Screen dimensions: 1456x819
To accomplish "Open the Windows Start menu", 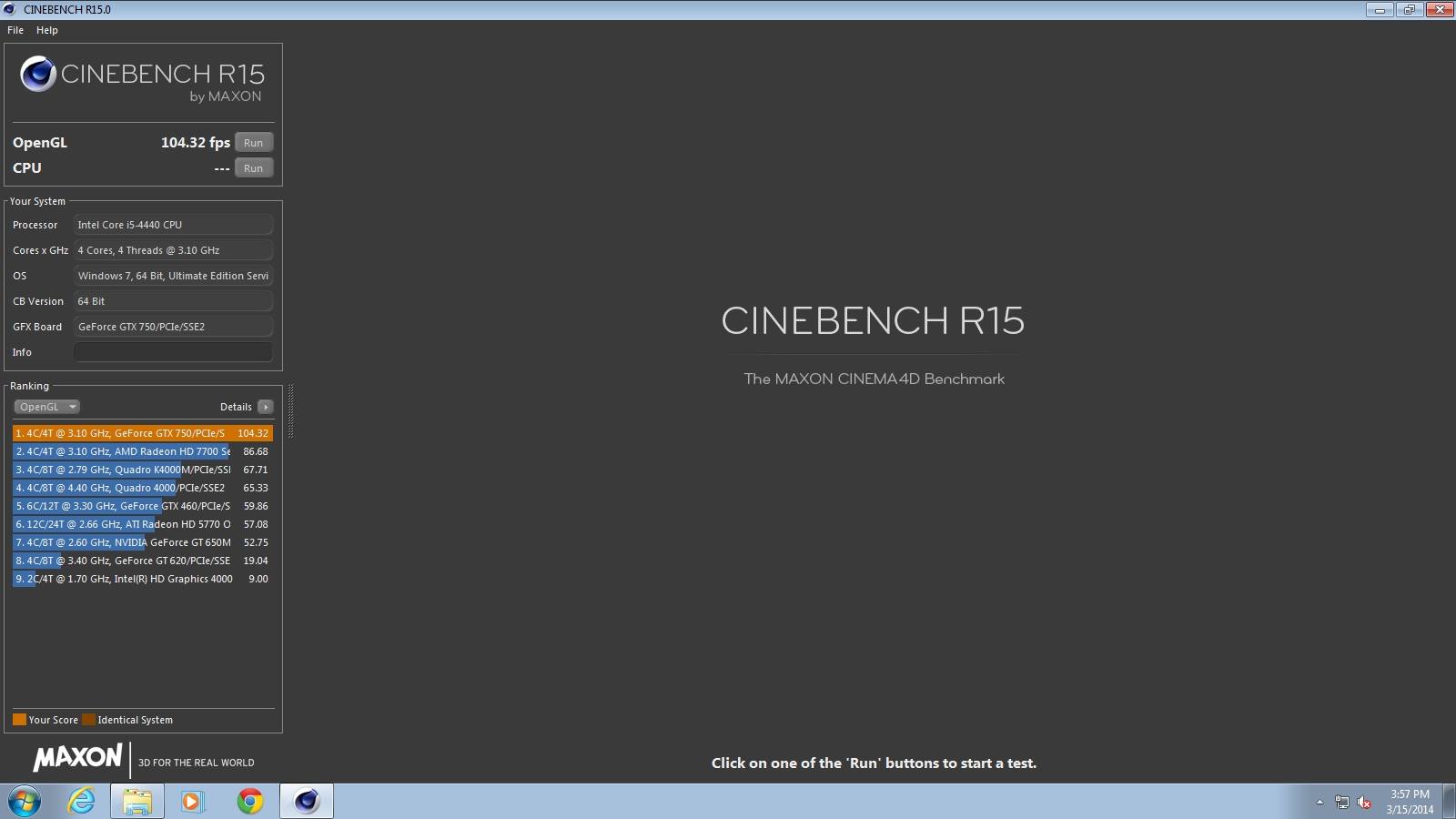I will tap(25, 802).
